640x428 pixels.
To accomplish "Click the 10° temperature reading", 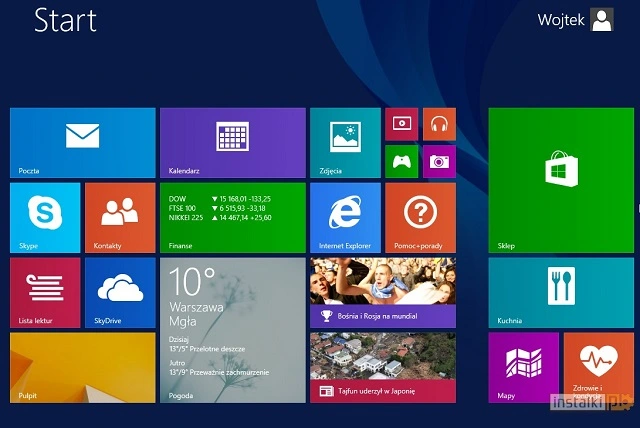I will pos(192,281).
